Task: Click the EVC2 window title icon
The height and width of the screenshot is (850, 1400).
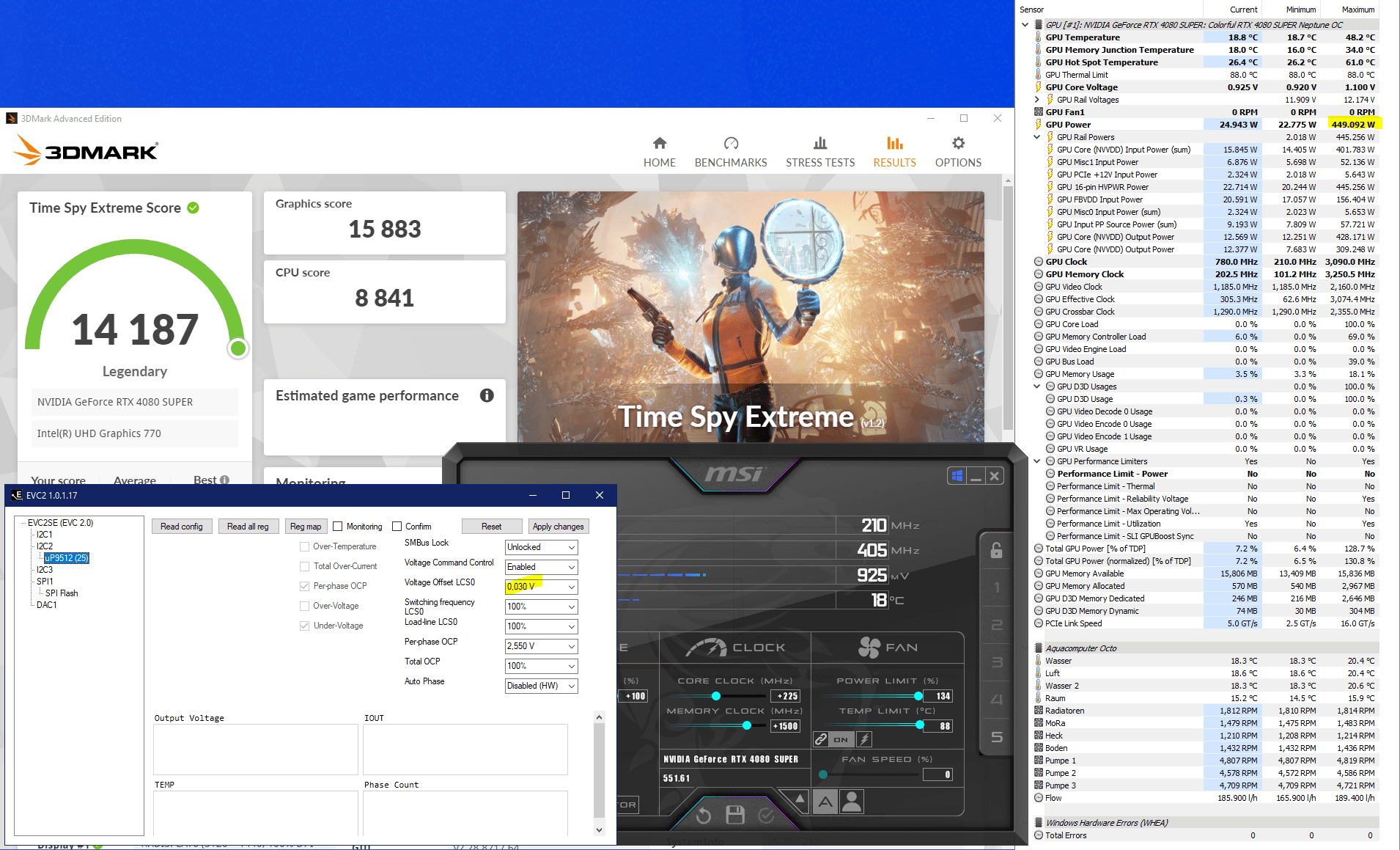Action: (x=16, y=496)
